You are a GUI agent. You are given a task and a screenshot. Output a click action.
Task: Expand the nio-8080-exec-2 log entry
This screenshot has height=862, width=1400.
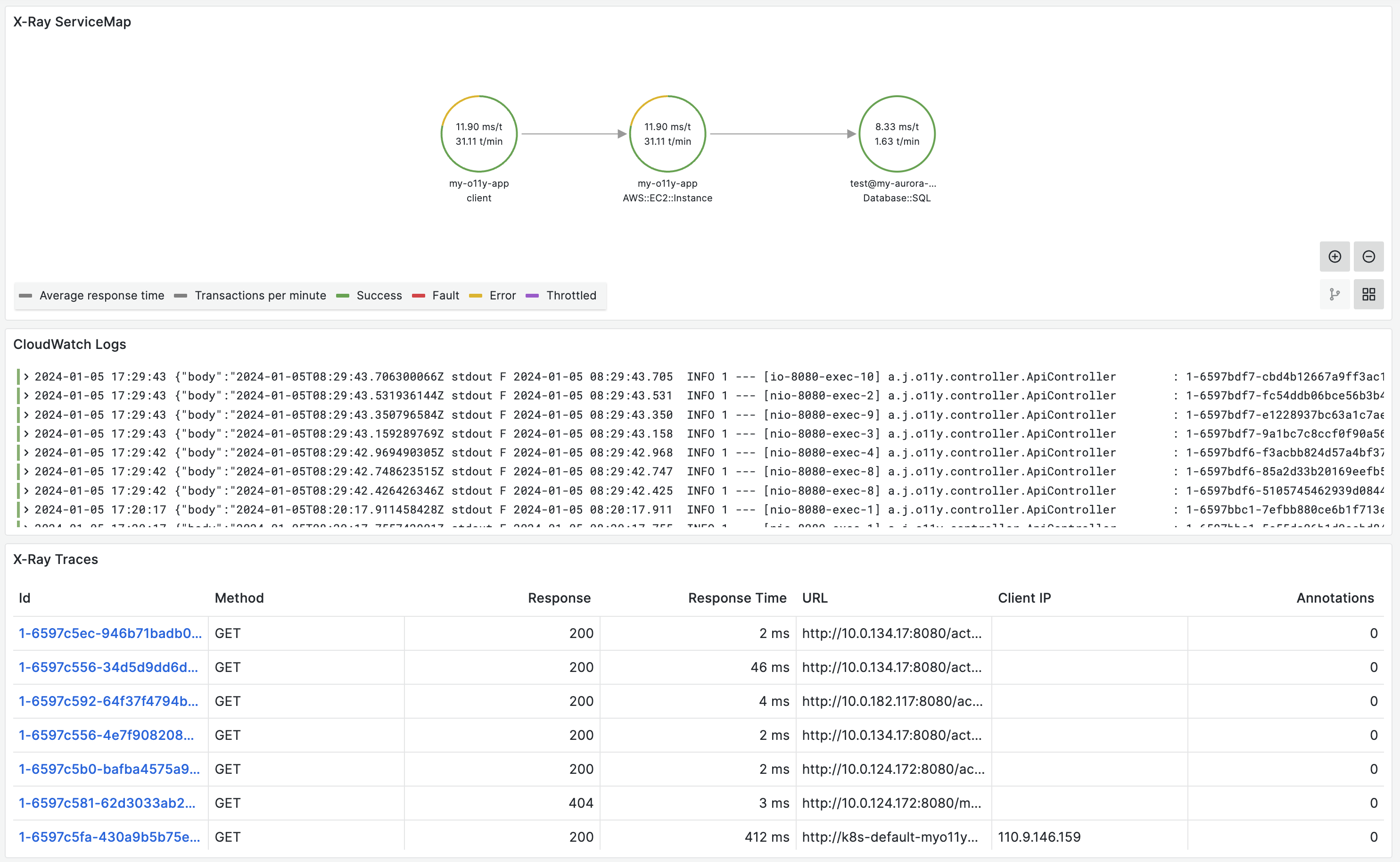point(26,395)
